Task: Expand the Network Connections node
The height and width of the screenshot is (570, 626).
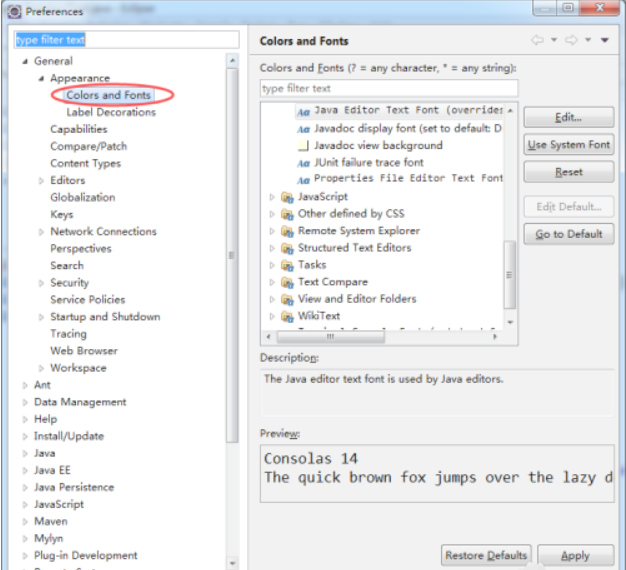Action: [41, 232]
